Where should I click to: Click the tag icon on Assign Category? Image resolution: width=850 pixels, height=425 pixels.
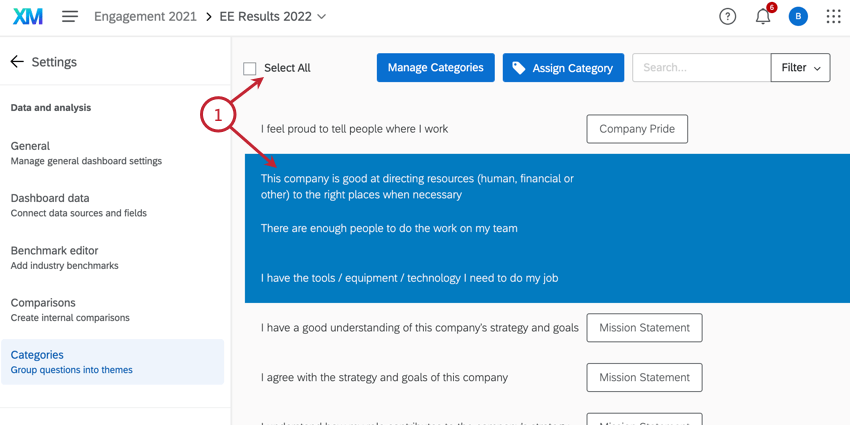pos(519,68)
